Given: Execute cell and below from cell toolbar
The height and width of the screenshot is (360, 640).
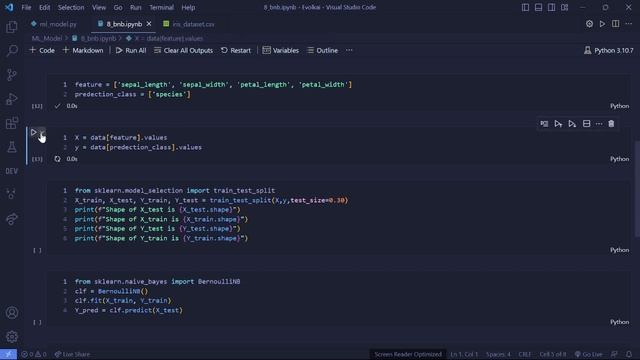Looking at the screenshot, I should (572, 124).
